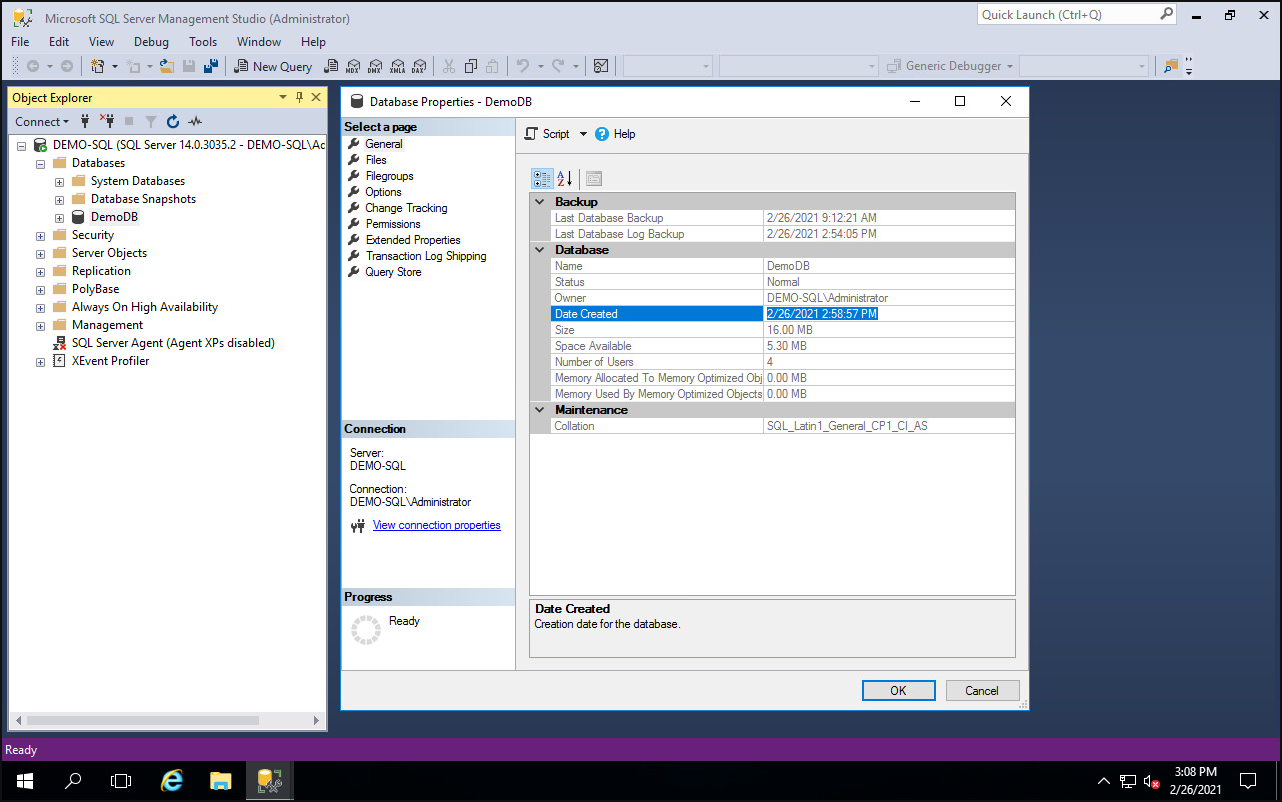This screenshot has width=1282, height=802.
Task: Collapse the Maintenance category in property grid
Action: pyautogui.click(x=540, y=410)
